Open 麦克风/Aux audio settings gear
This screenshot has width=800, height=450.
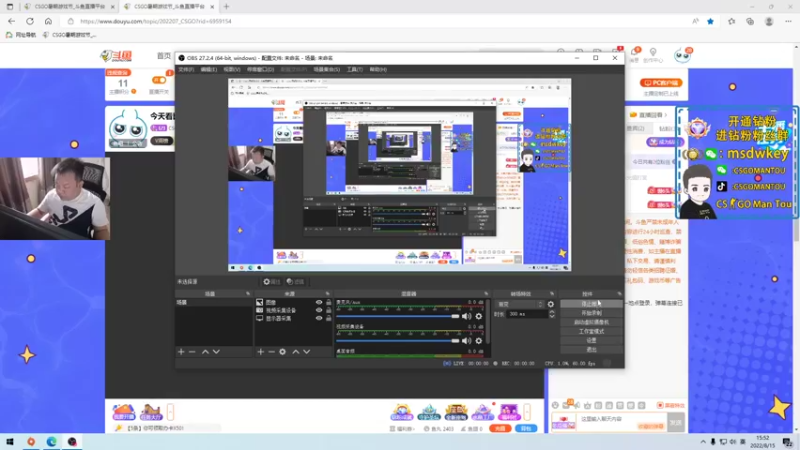coord(479,316)
